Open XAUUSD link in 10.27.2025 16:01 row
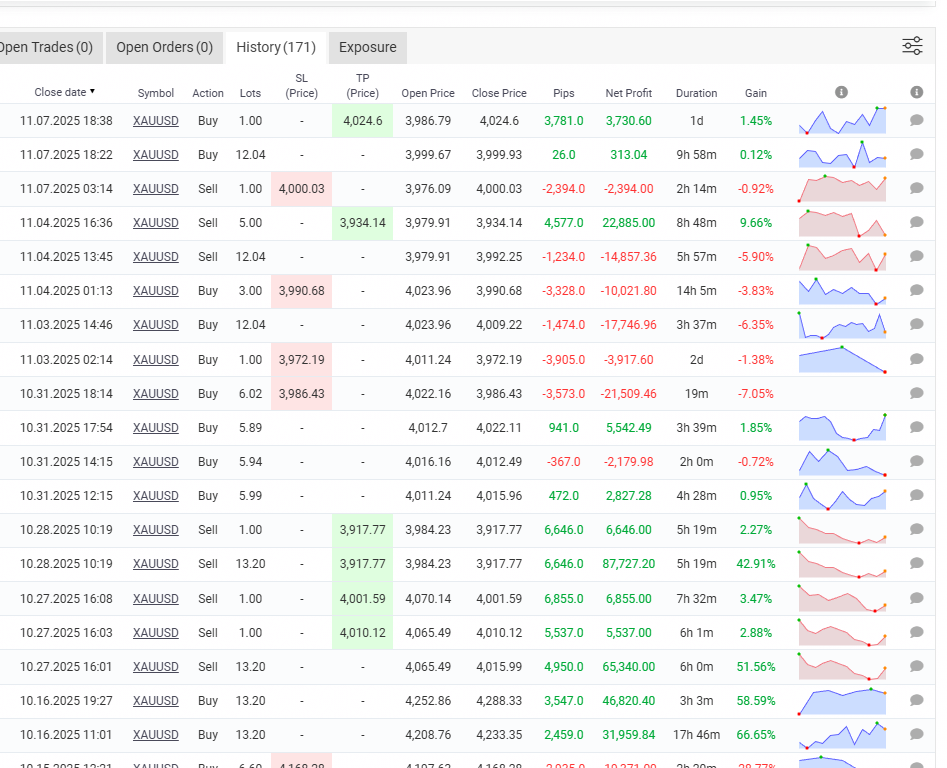 click(x=156, y=667)
